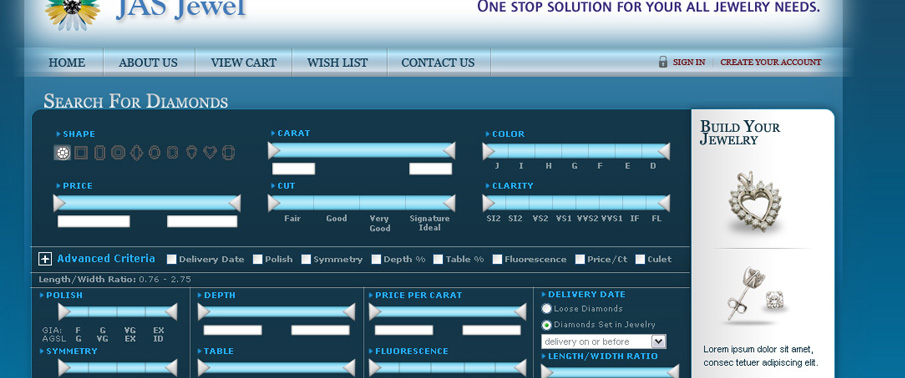Viewport: 905px width, 378px height.
Task: Click the 'Fair' cut label
Action: 292,219
